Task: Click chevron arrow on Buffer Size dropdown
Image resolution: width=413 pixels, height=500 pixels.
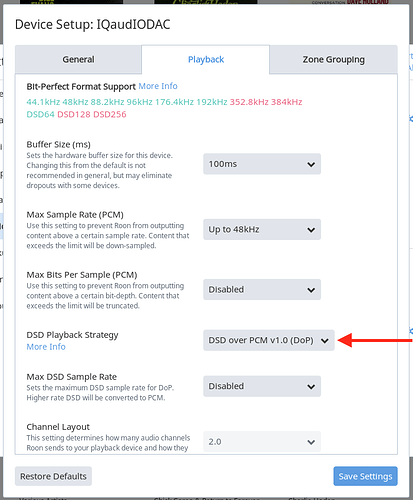Action: [x=311, y=164]
